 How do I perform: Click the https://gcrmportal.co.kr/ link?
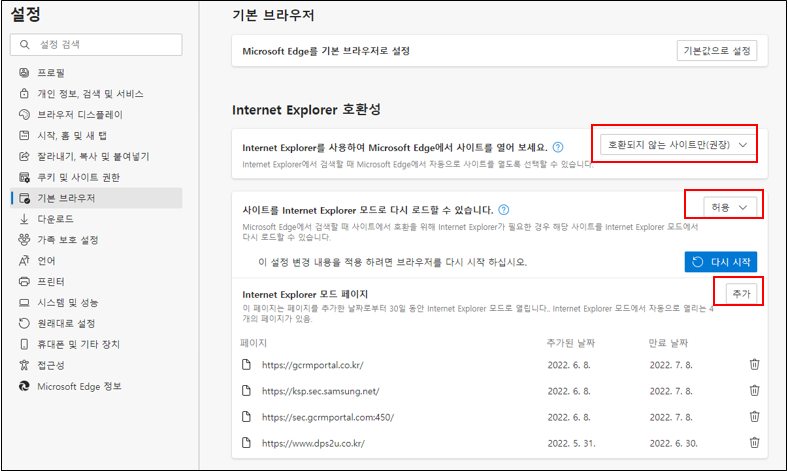click(313, 365)
